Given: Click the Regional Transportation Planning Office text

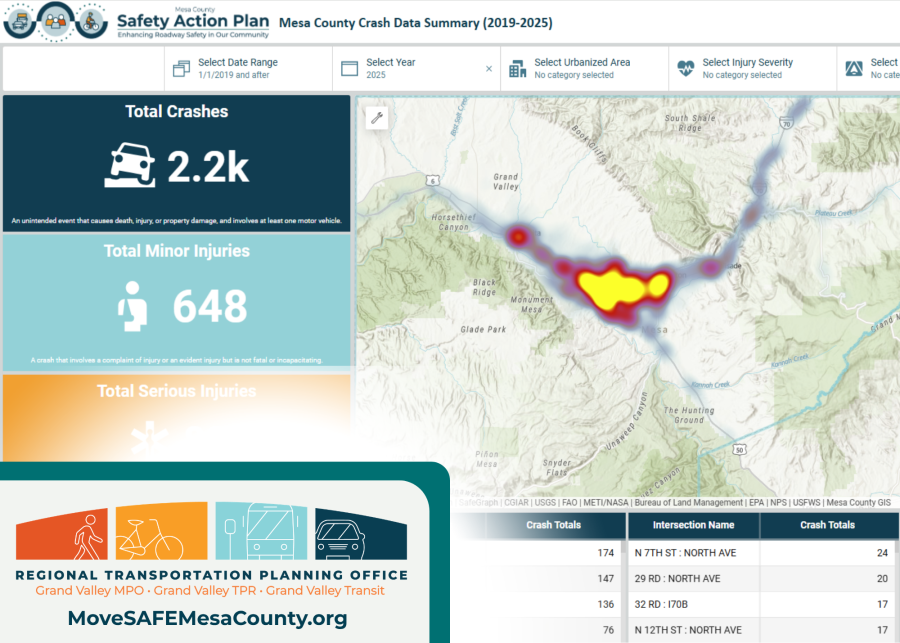Looking at the screenshot, I should click(x=212, y=575).
